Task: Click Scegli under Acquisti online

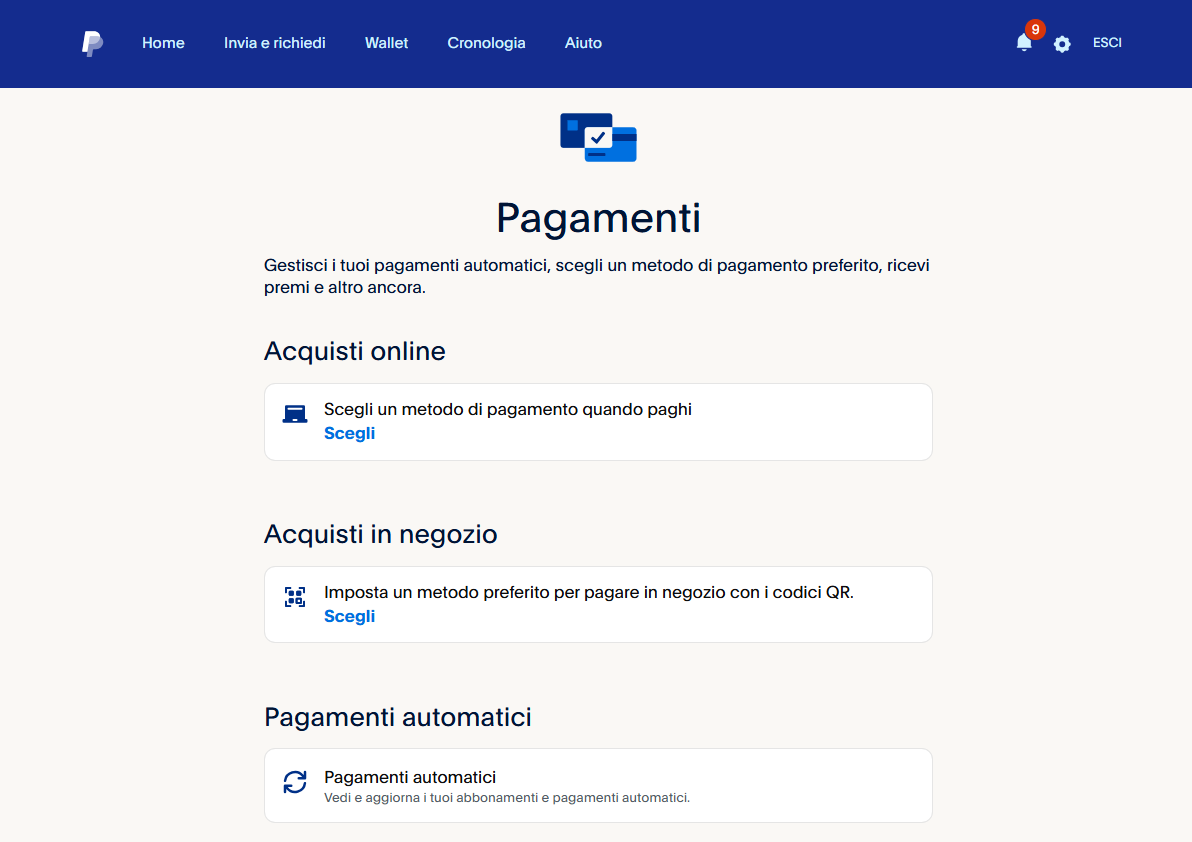Action: tap(350, 433)
